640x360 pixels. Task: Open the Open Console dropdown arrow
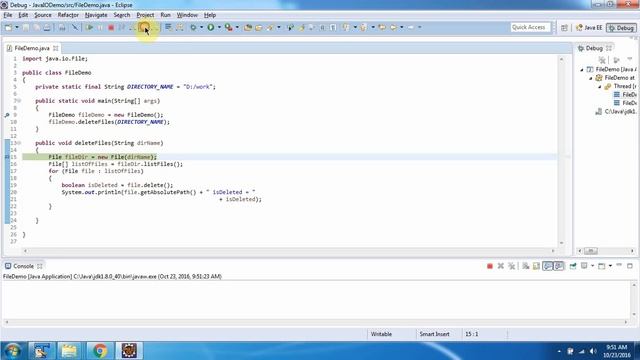pyautogui.click(x=610, y=266)
